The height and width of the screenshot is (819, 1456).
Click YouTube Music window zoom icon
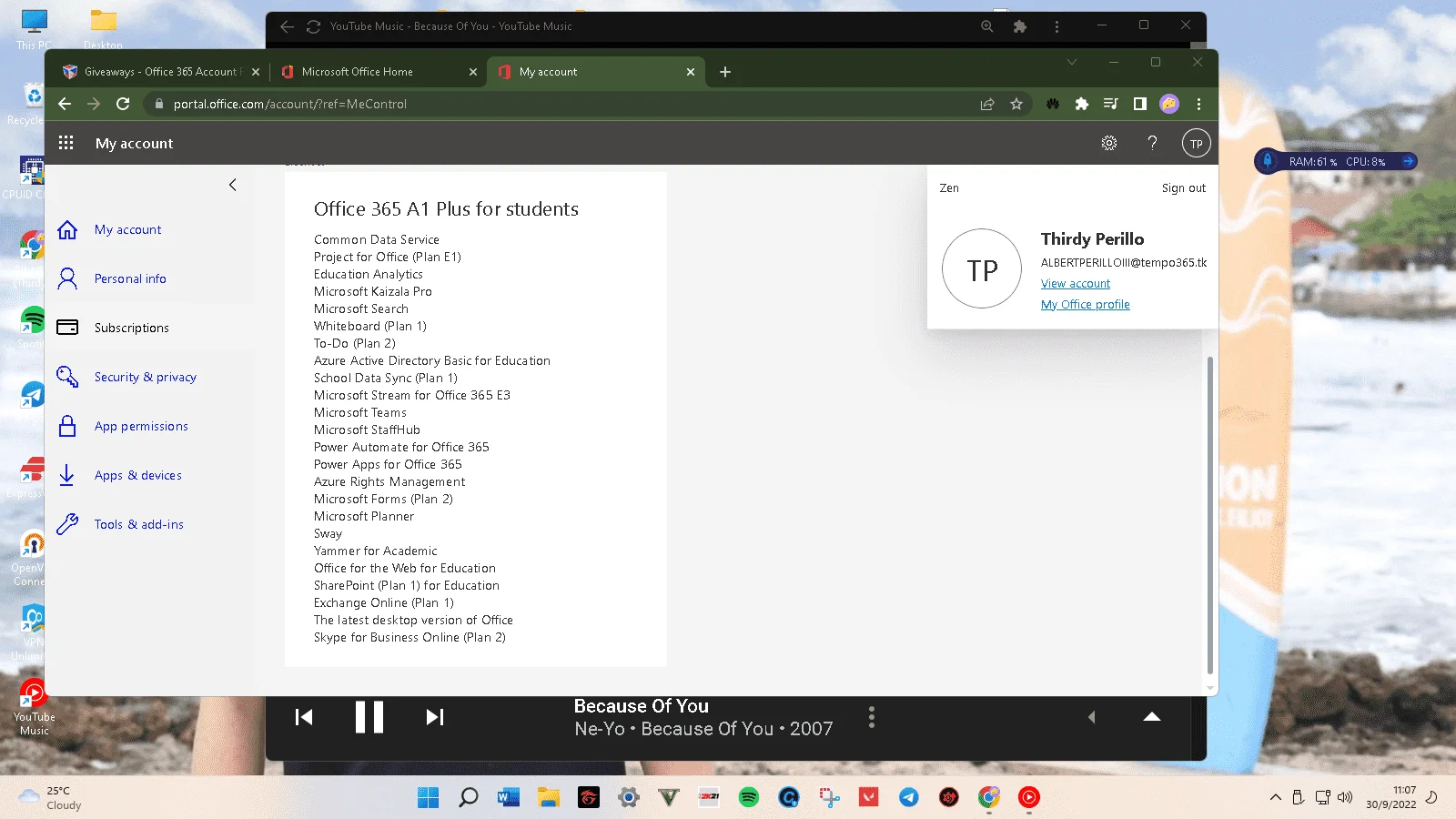[986, 26]
